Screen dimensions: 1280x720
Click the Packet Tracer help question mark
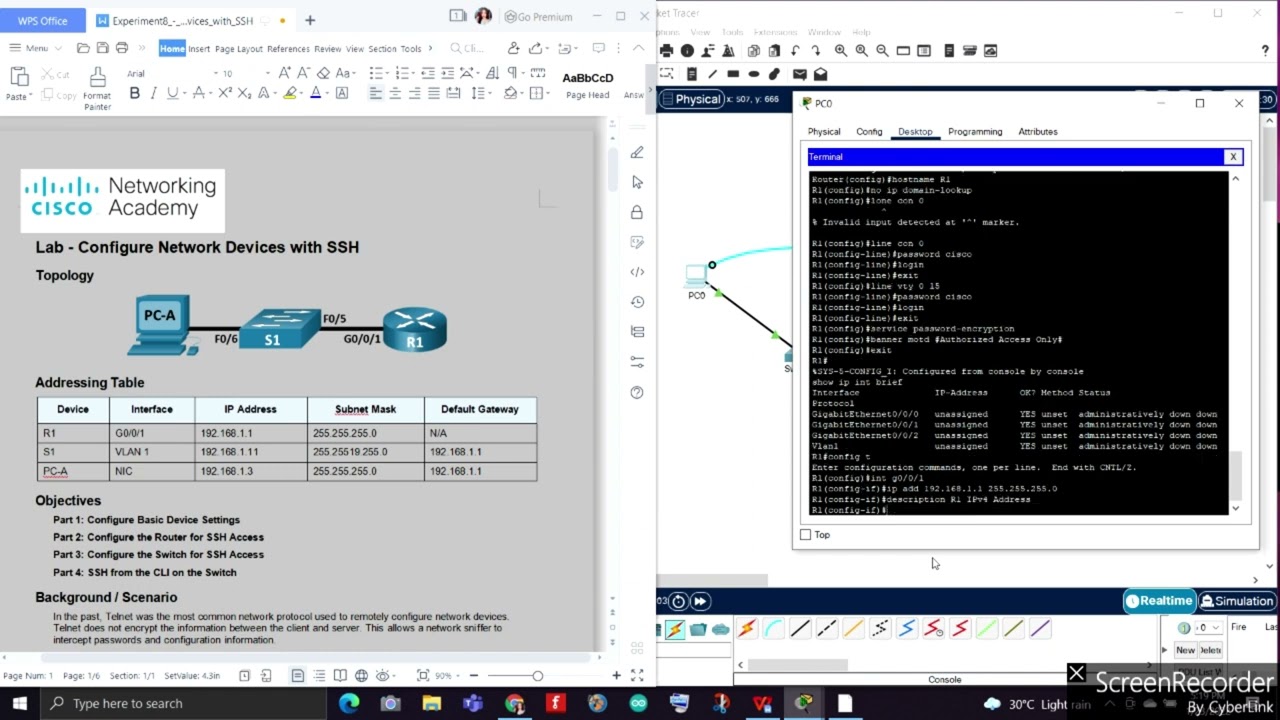1266,51
